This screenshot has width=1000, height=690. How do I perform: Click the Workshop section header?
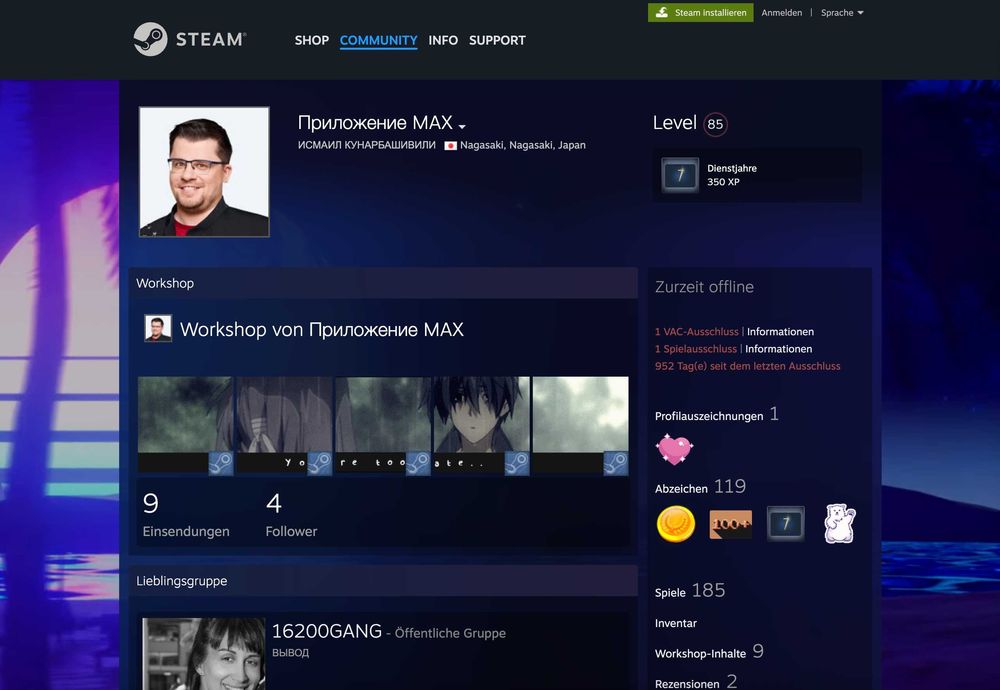pos(383,283)
